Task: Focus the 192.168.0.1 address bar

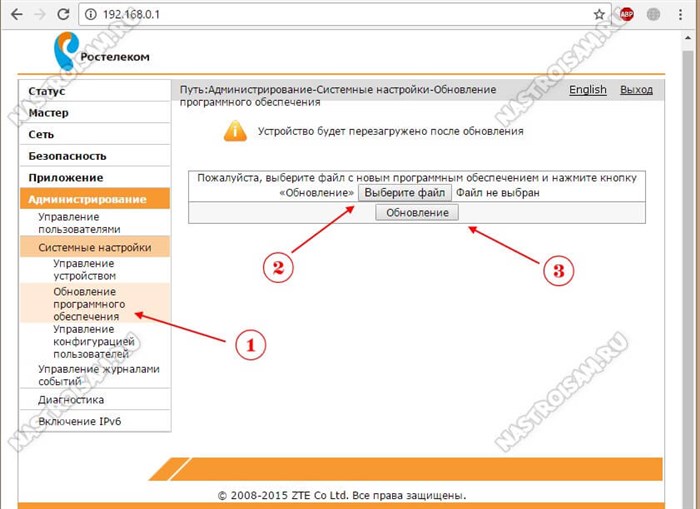Action: 344,15
